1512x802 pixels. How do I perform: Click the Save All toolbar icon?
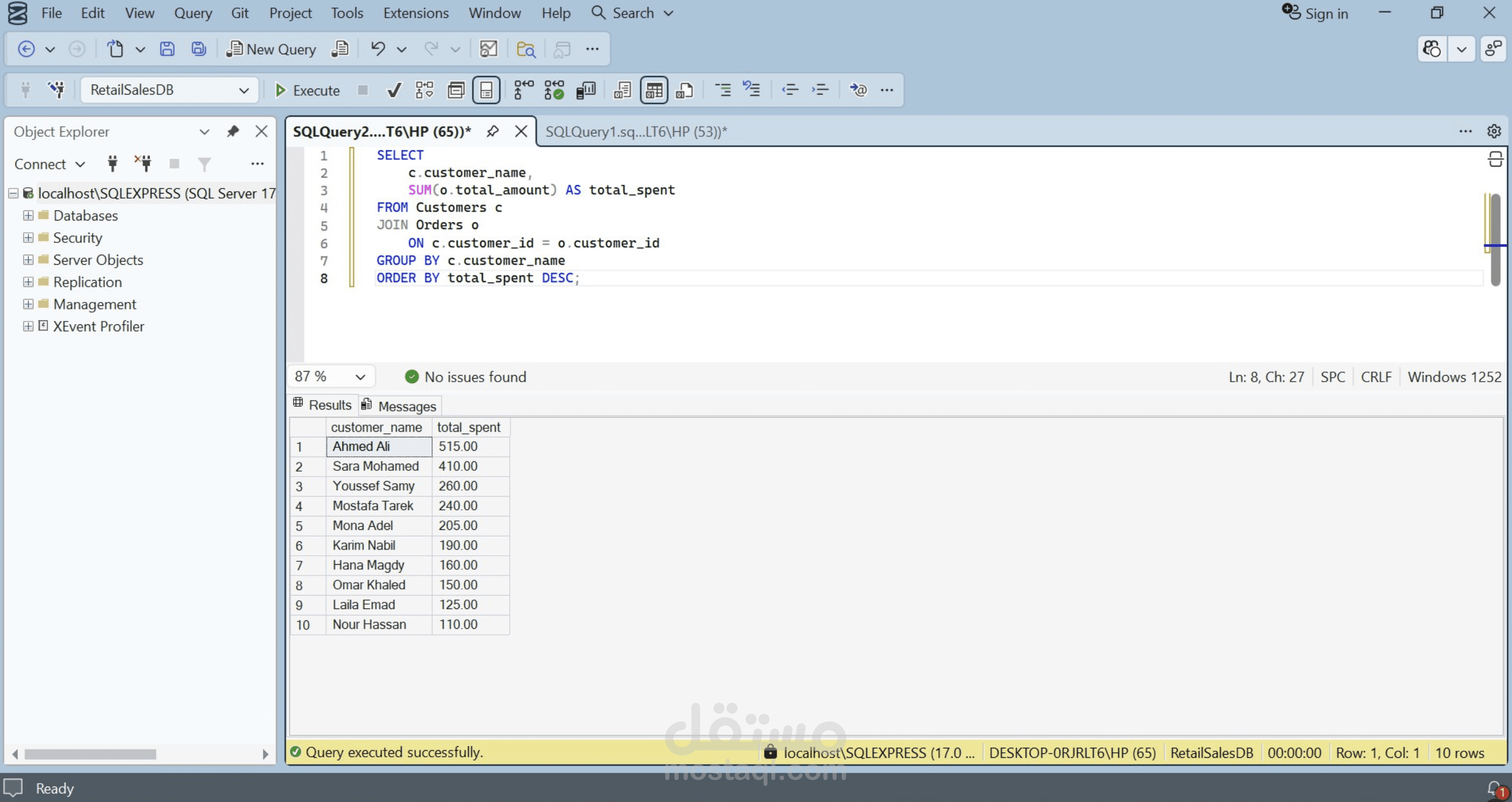tap(199, 49)
